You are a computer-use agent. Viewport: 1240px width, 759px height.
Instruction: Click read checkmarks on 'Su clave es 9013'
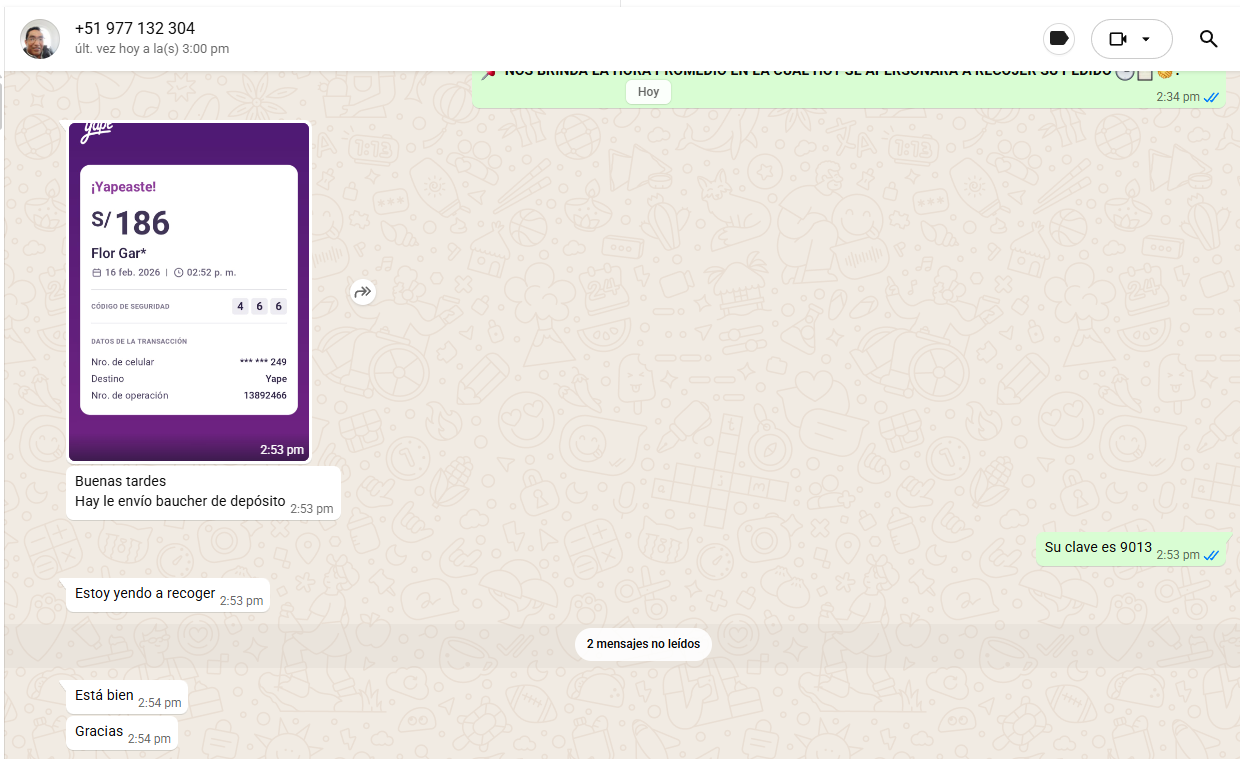1211,555
